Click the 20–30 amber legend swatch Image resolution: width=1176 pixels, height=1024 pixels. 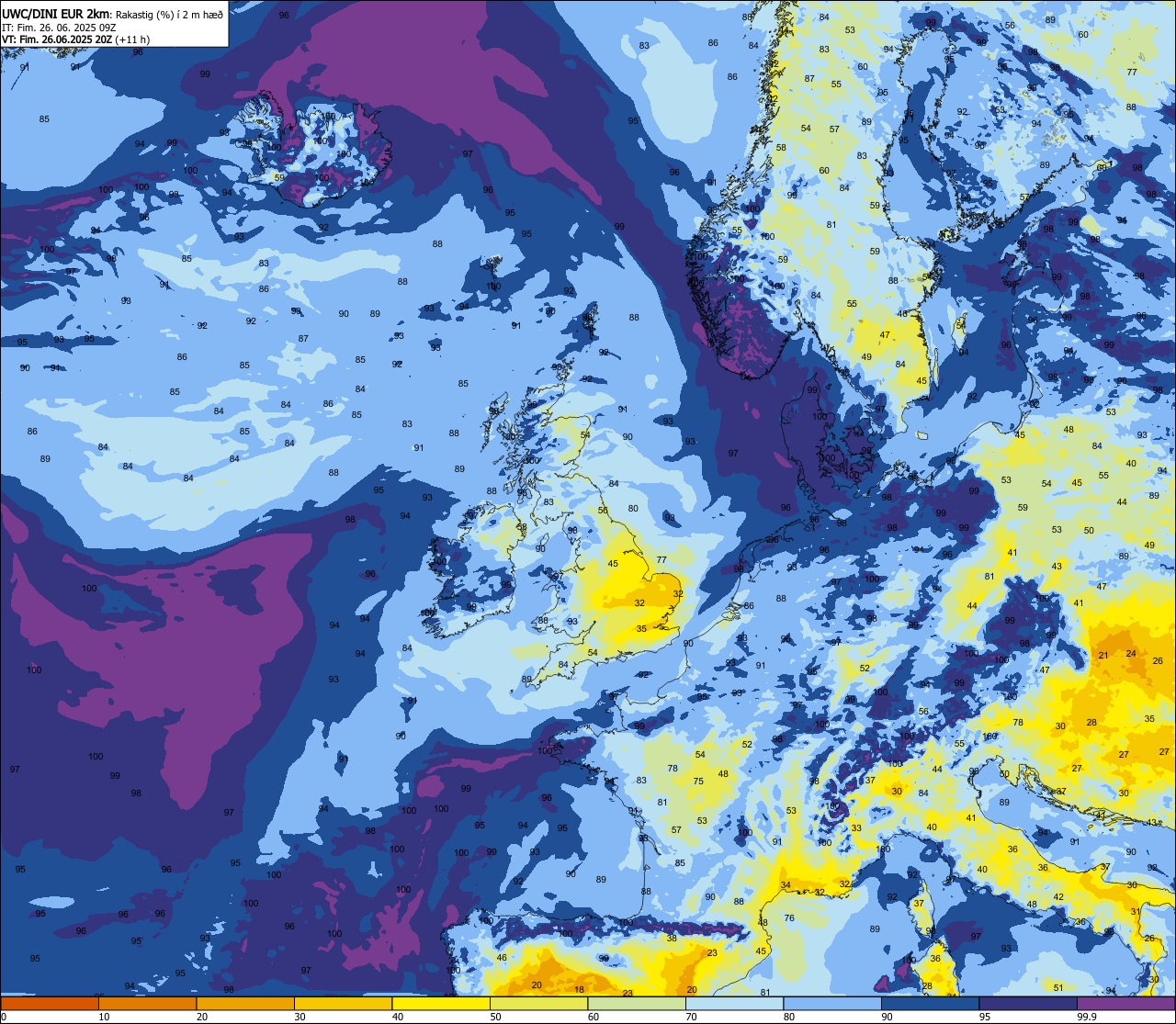pos(245,1004)
